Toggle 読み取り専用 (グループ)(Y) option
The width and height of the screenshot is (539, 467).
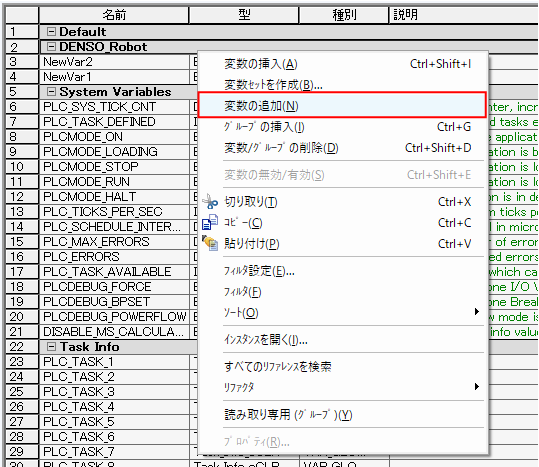coord(342,415)
